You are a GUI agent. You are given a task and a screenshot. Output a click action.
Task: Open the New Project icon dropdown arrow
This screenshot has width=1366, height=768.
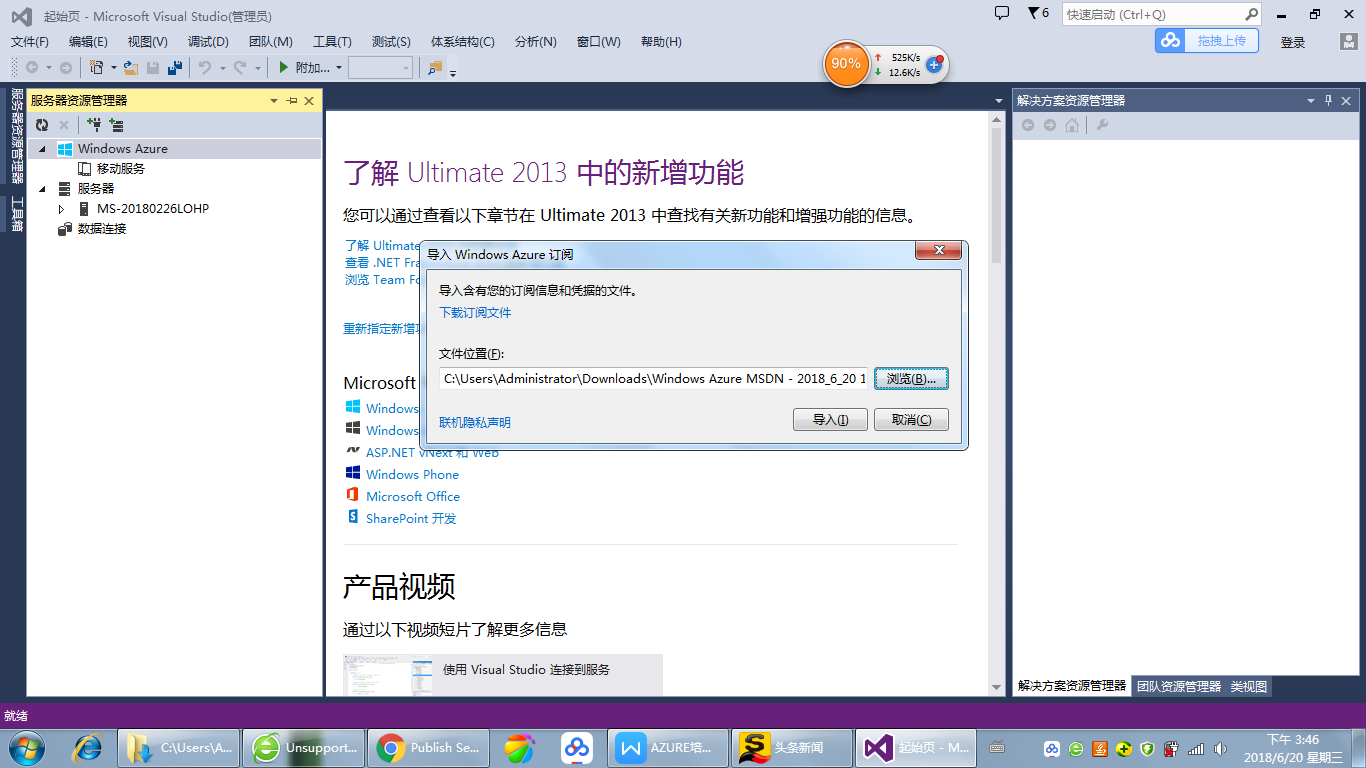coord(113,68)
